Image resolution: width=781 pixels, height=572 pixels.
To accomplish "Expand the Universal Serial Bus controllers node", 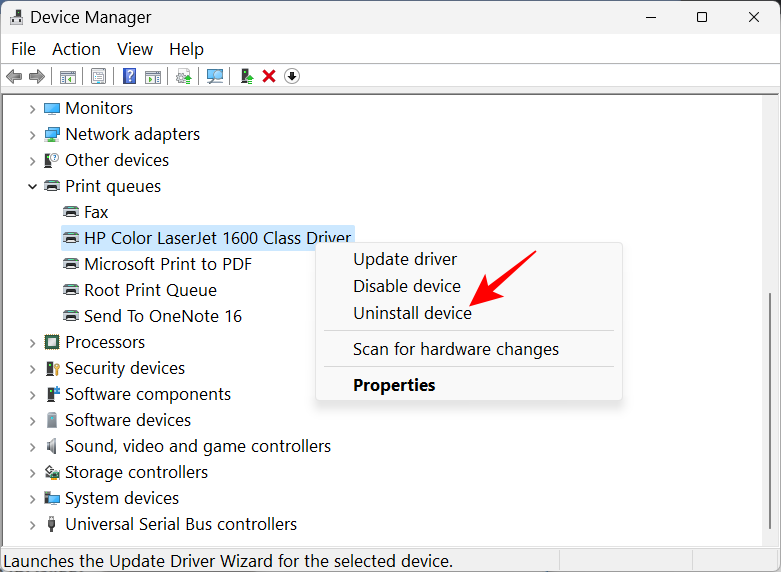I will [32, 524].
